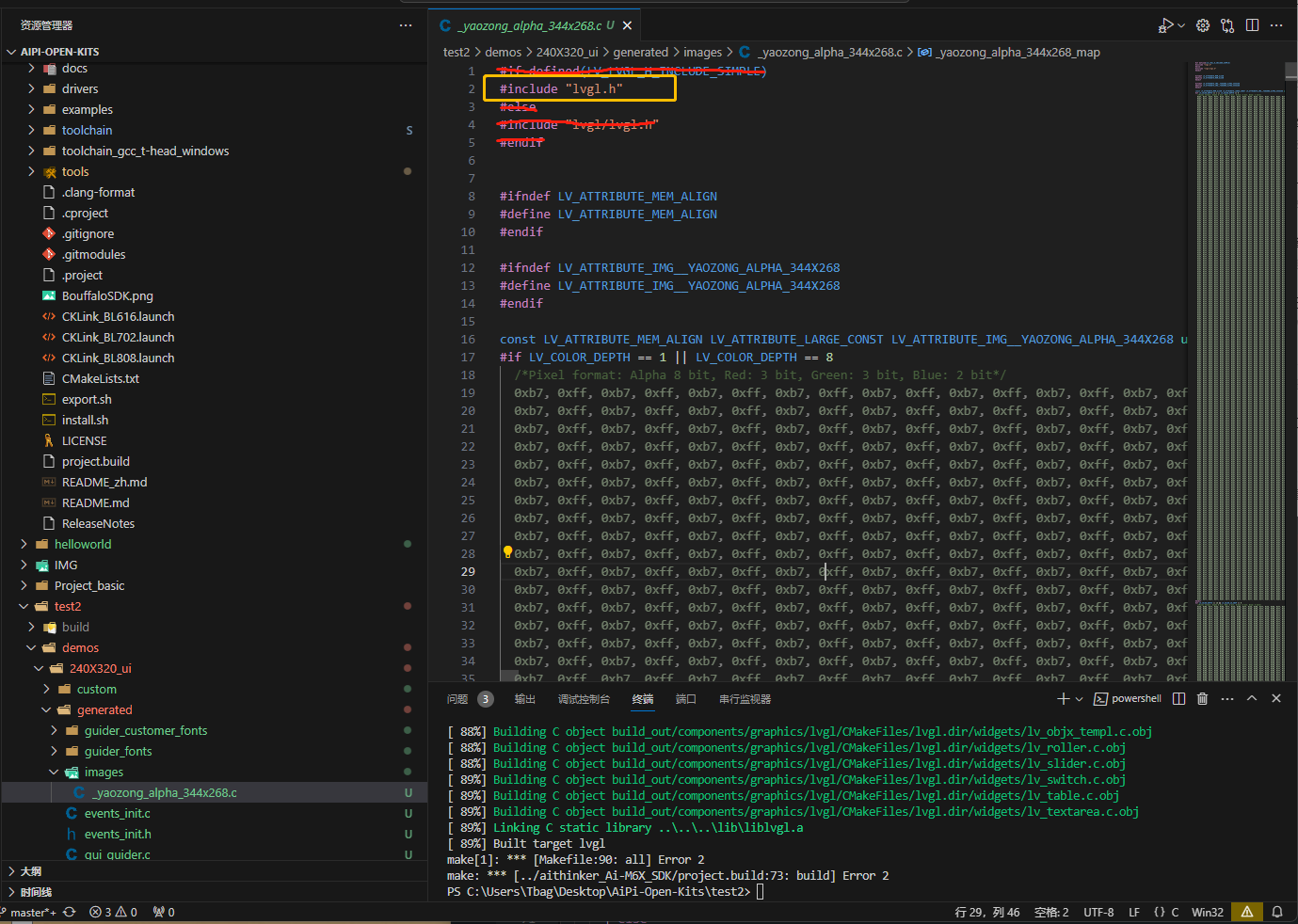Open notifications bell in status bar
1298x924 pixels.
point(1277,912)
